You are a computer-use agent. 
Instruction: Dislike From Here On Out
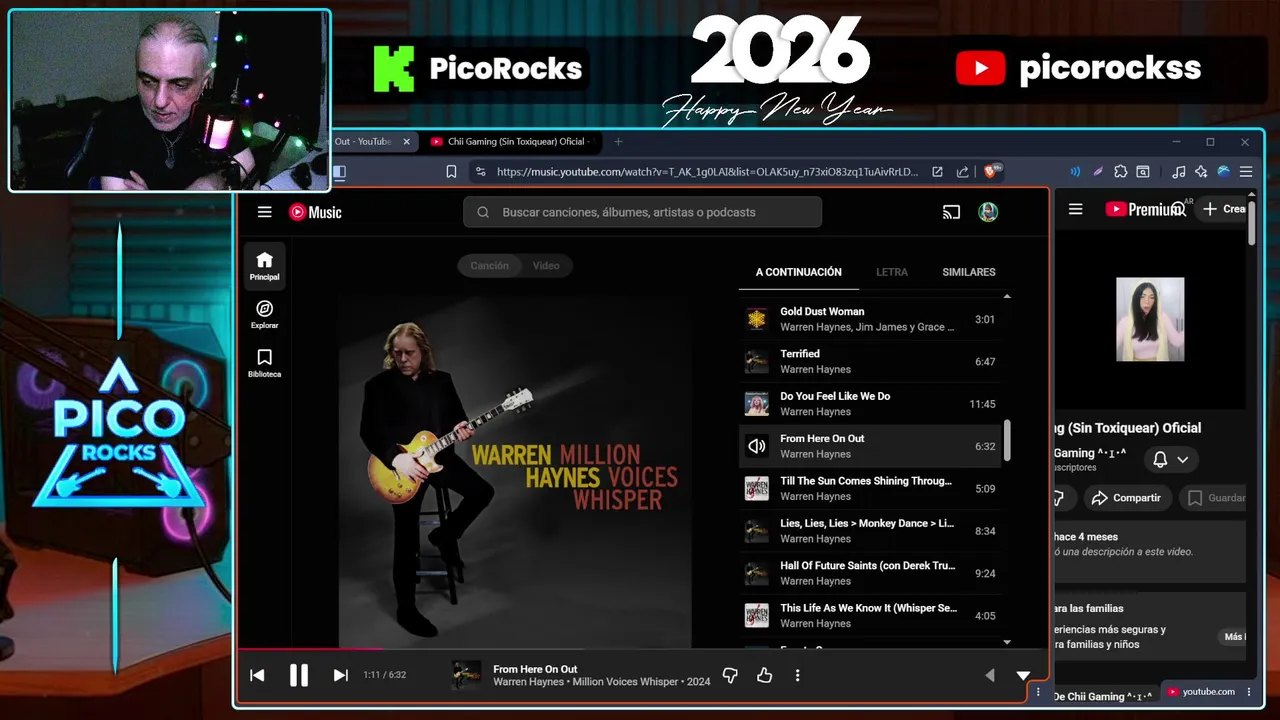tap(730, 675)
